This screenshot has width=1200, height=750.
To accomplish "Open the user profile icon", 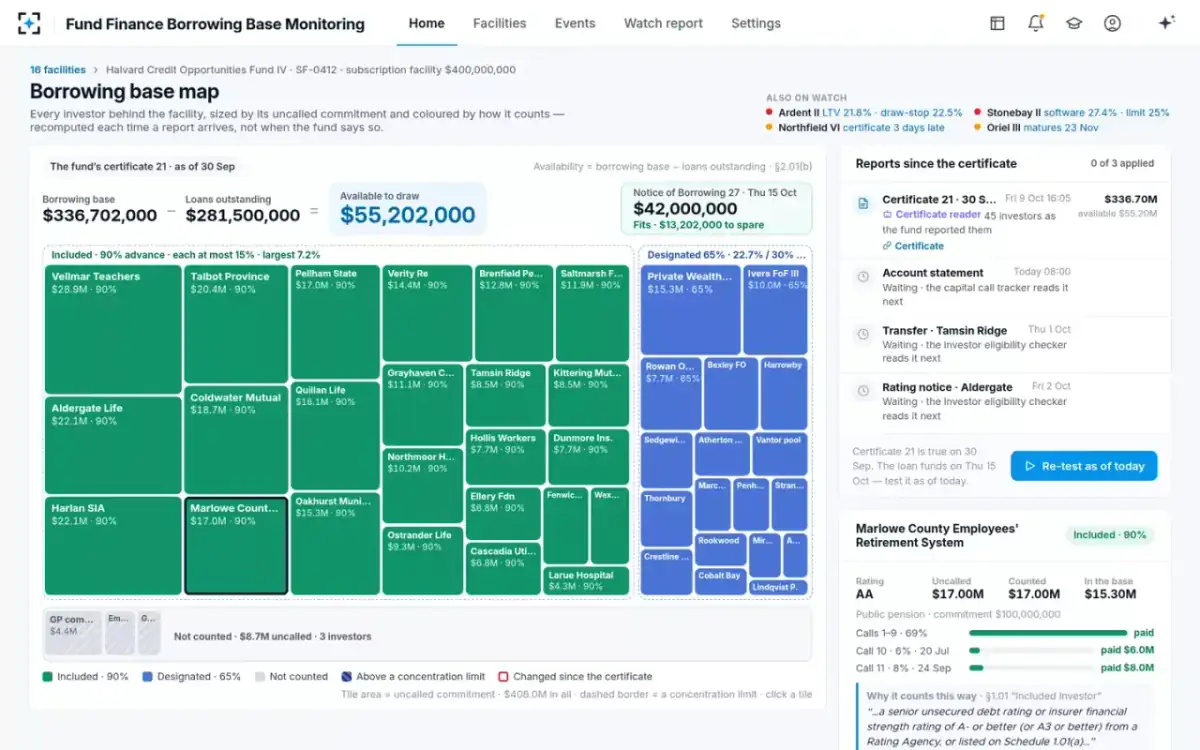I will [1112, 23].
